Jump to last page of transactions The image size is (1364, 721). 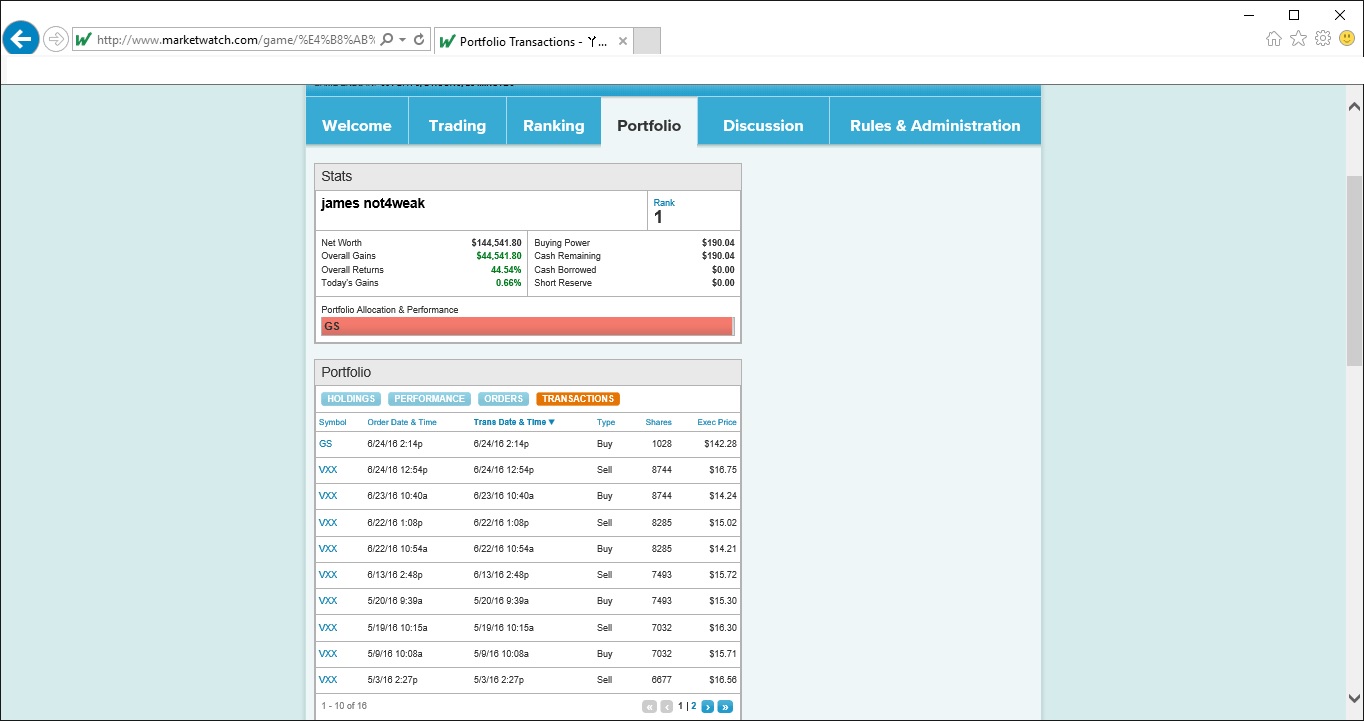[725, 707]
